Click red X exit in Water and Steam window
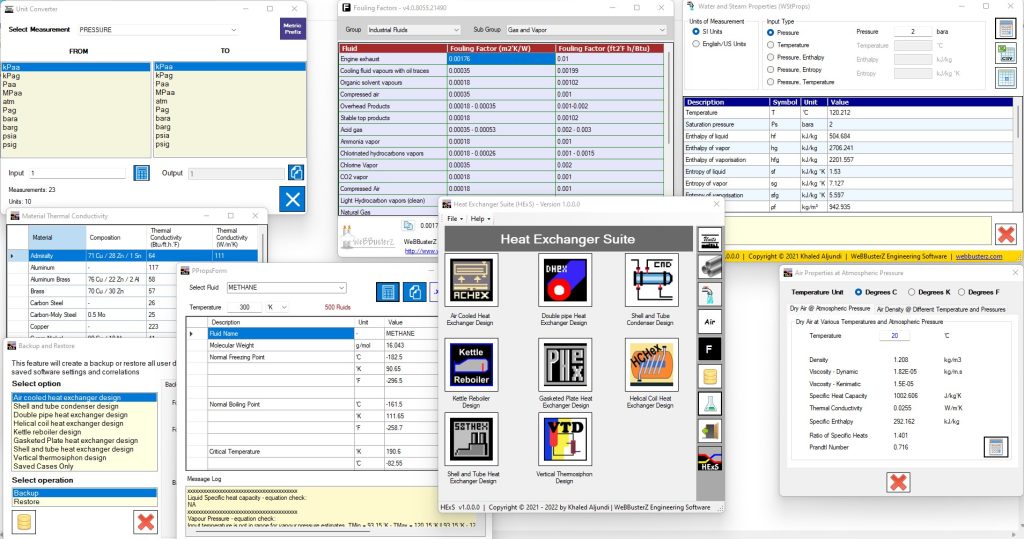1024x539 pixels. (x=1006, y=234)
